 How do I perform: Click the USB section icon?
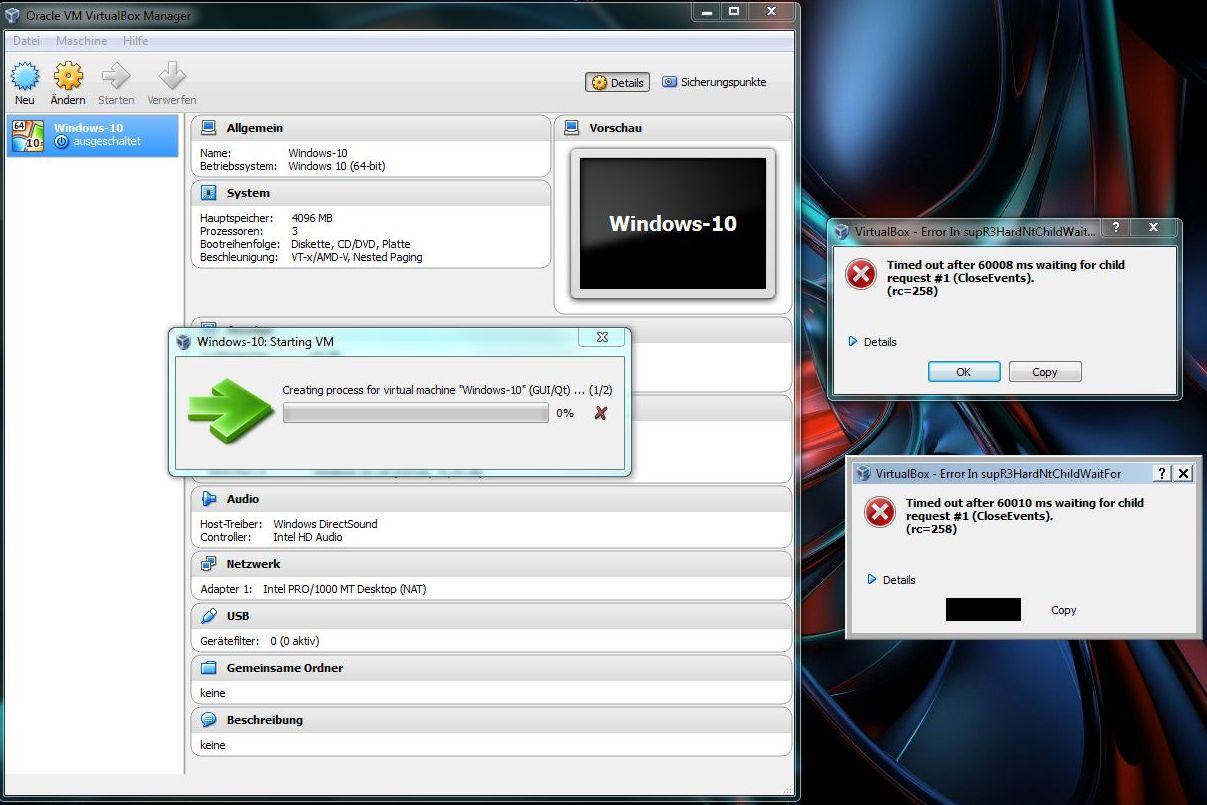209,616
